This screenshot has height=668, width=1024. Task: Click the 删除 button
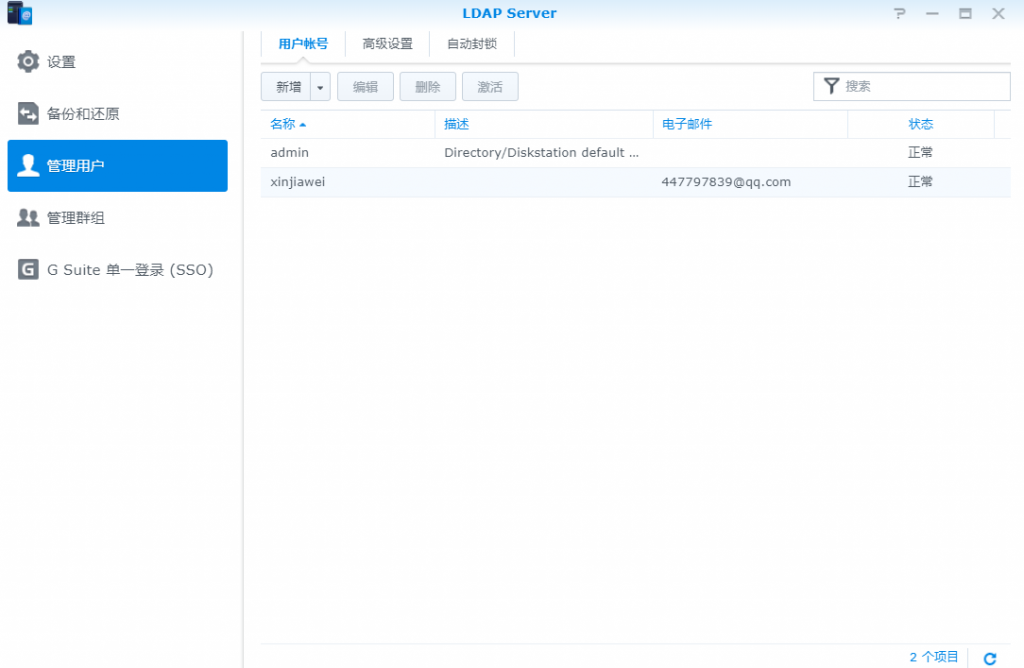pos(427,87)
